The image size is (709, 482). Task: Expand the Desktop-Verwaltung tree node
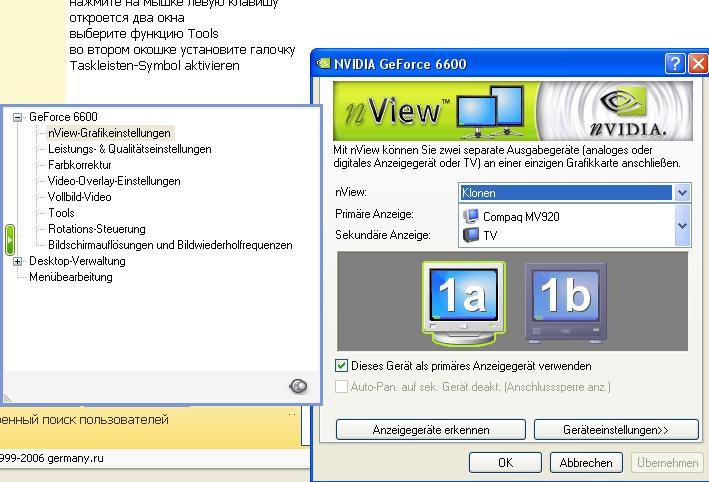point(18,261)
